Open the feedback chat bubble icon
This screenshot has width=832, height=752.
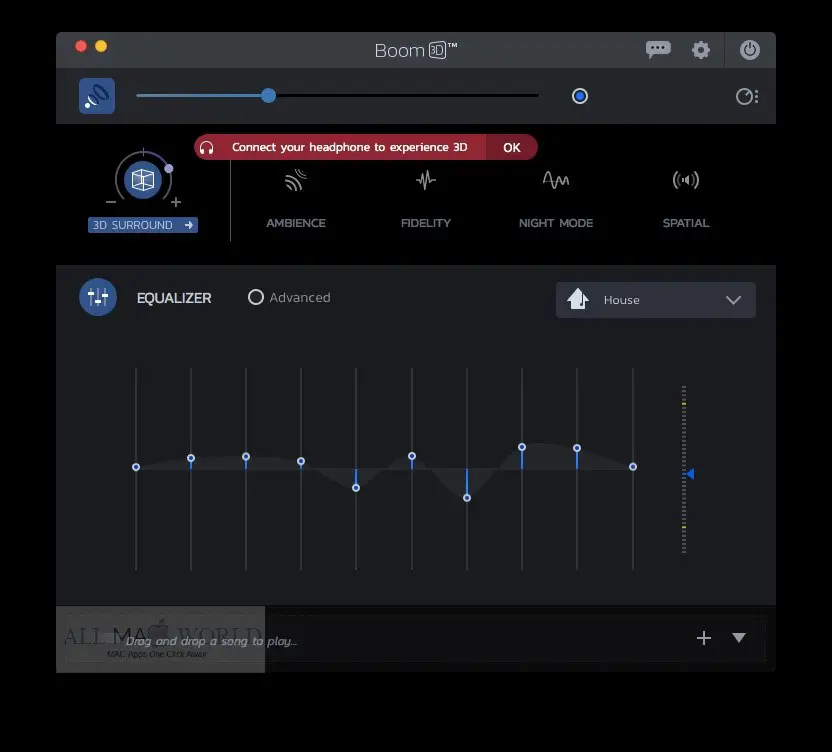tap(658, 50)
